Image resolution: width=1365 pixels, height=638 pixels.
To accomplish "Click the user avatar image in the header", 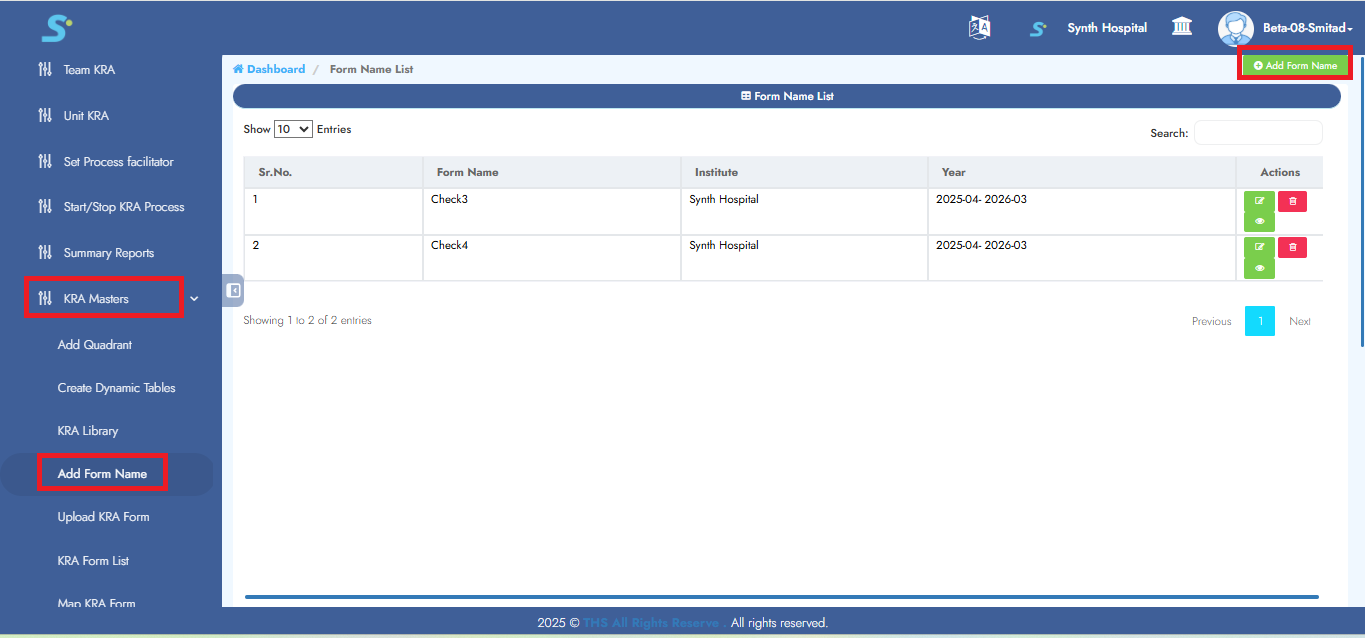I will [x=1235, y=28].
